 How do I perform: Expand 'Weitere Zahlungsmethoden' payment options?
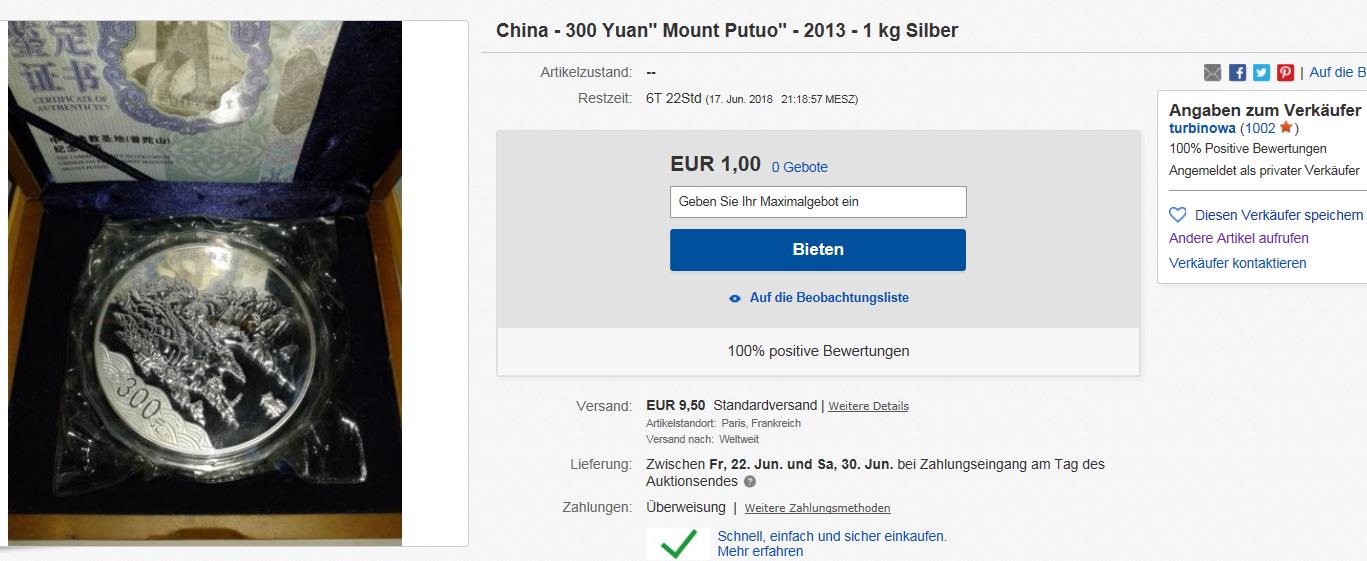[817, 508]
